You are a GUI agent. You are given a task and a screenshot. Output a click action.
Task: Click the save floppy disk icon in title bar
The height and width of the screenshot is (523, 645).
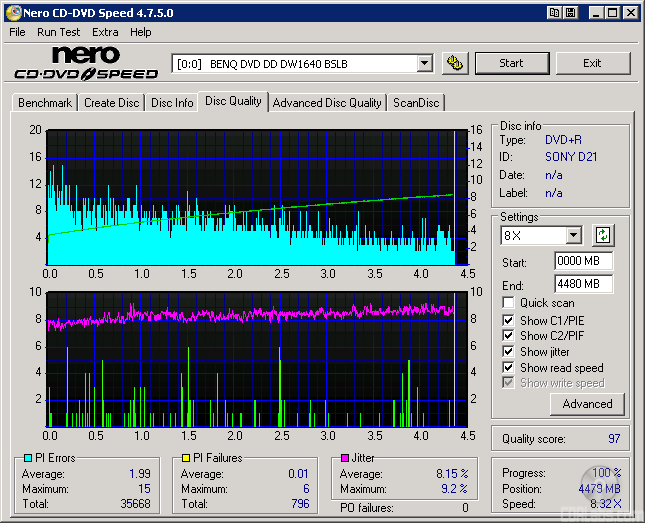pos(570,13)
